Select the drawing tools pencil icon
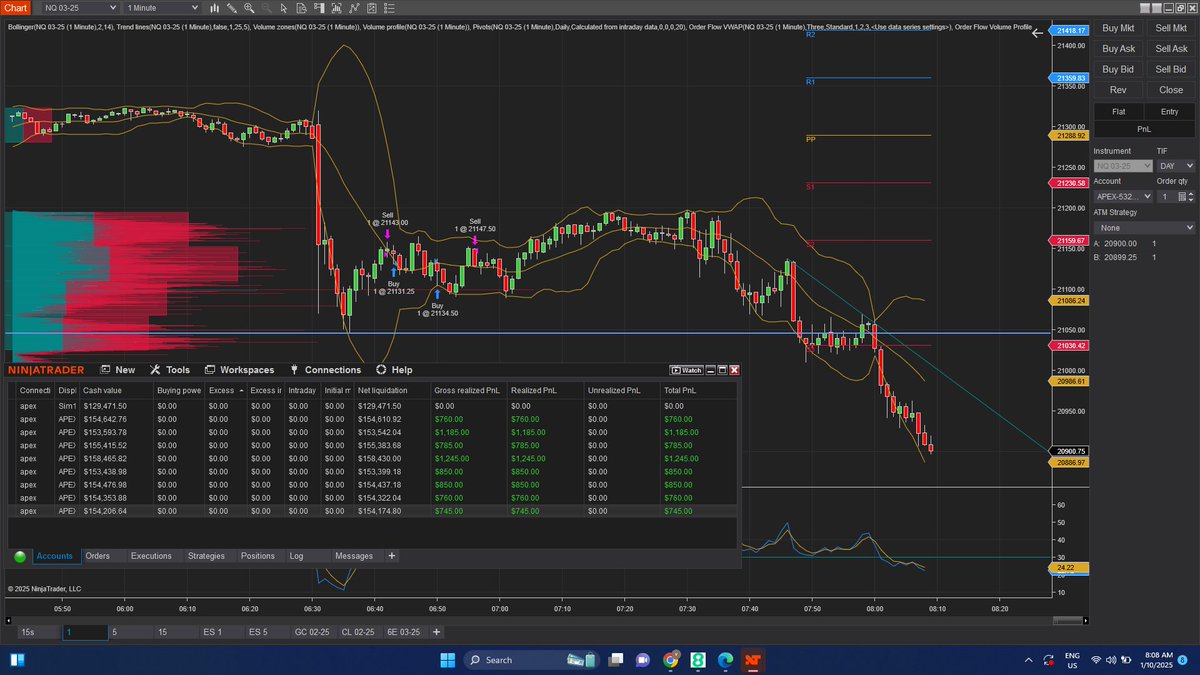The height and width of the screenshot is (675, 1200). tap(232, 8)
